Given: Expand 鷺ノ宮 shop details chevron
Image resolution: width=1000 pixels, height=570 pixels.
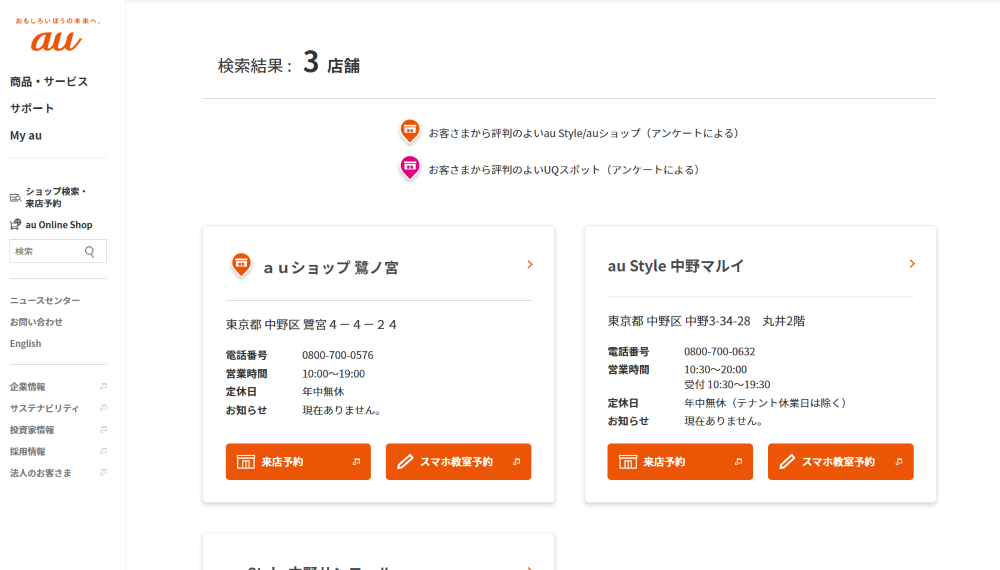Looking at the screenshot, I should [x=529, y=264].
